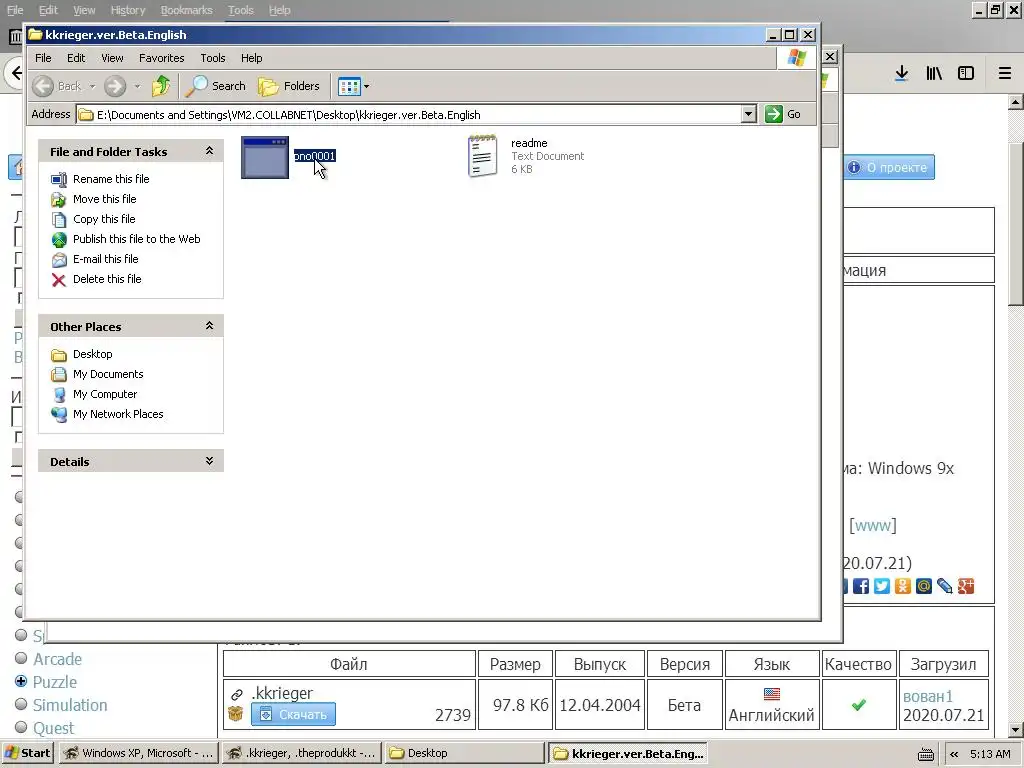Click the Скачать download button
The image size is (1024, 768).
[293, 714]
